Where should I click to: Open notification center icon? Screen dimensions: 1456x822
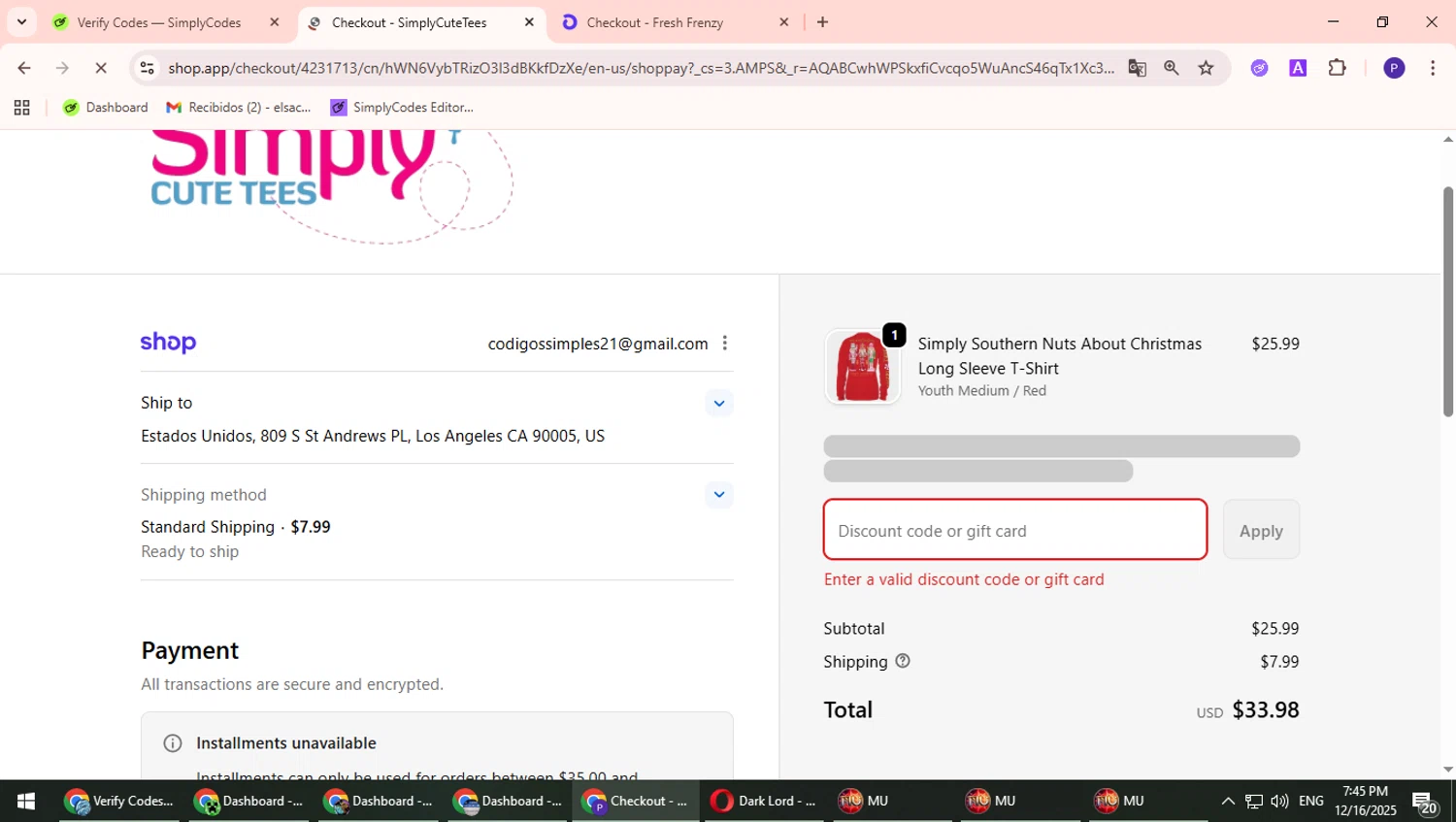click(x=1425, y=803)
